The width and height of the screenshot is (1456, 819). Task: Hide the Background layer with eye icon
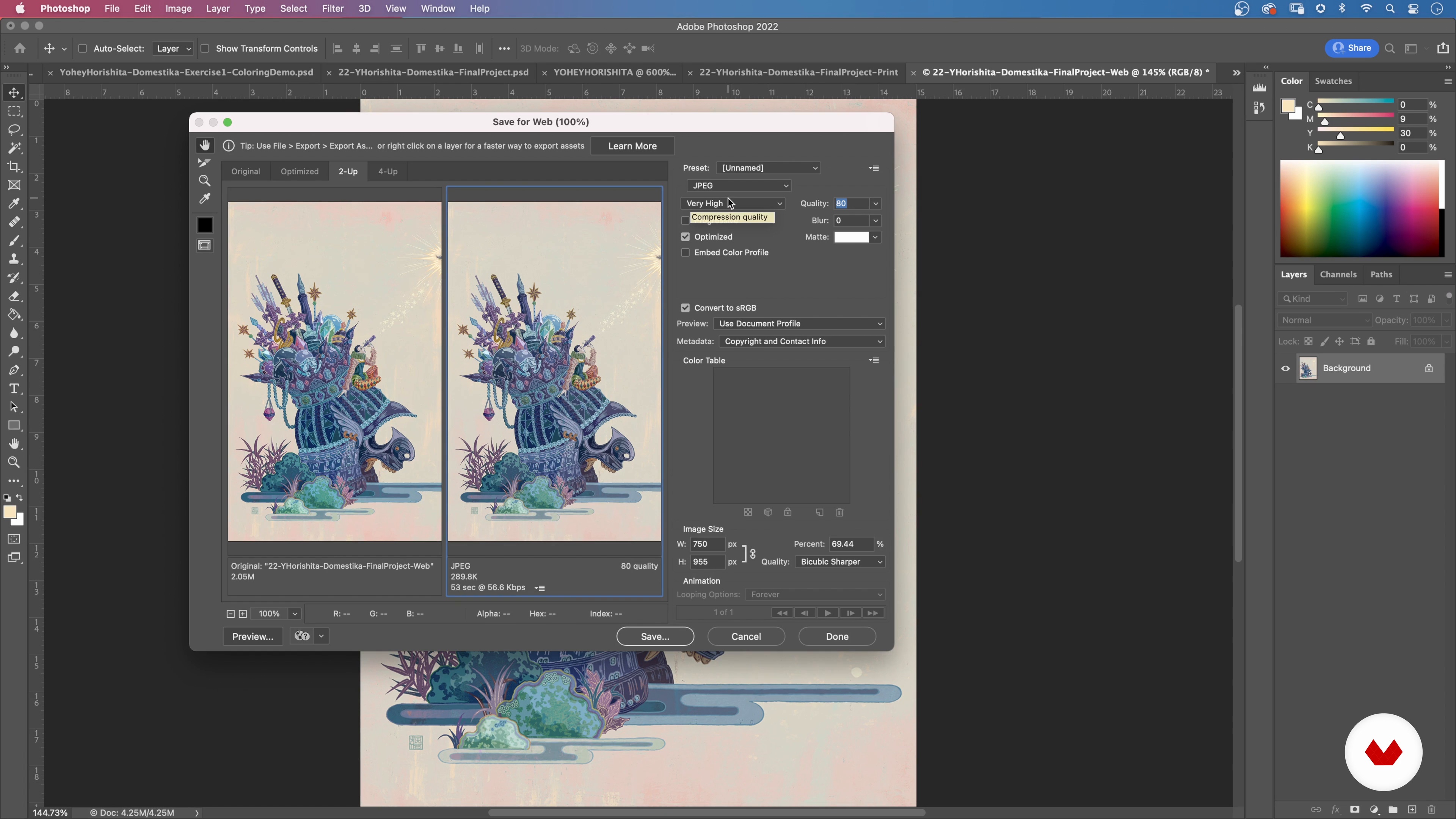[1285, 369]
